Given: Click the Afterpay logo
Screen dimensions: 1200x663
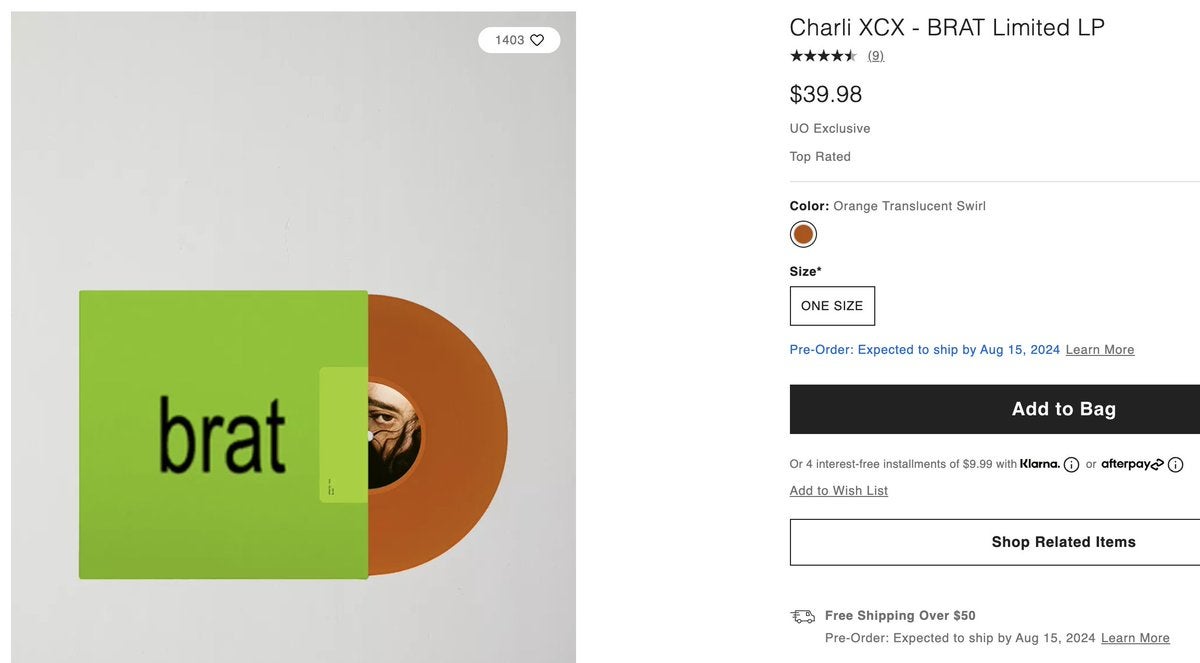Looking at the screenshot, I should [x=1132, y=464].
